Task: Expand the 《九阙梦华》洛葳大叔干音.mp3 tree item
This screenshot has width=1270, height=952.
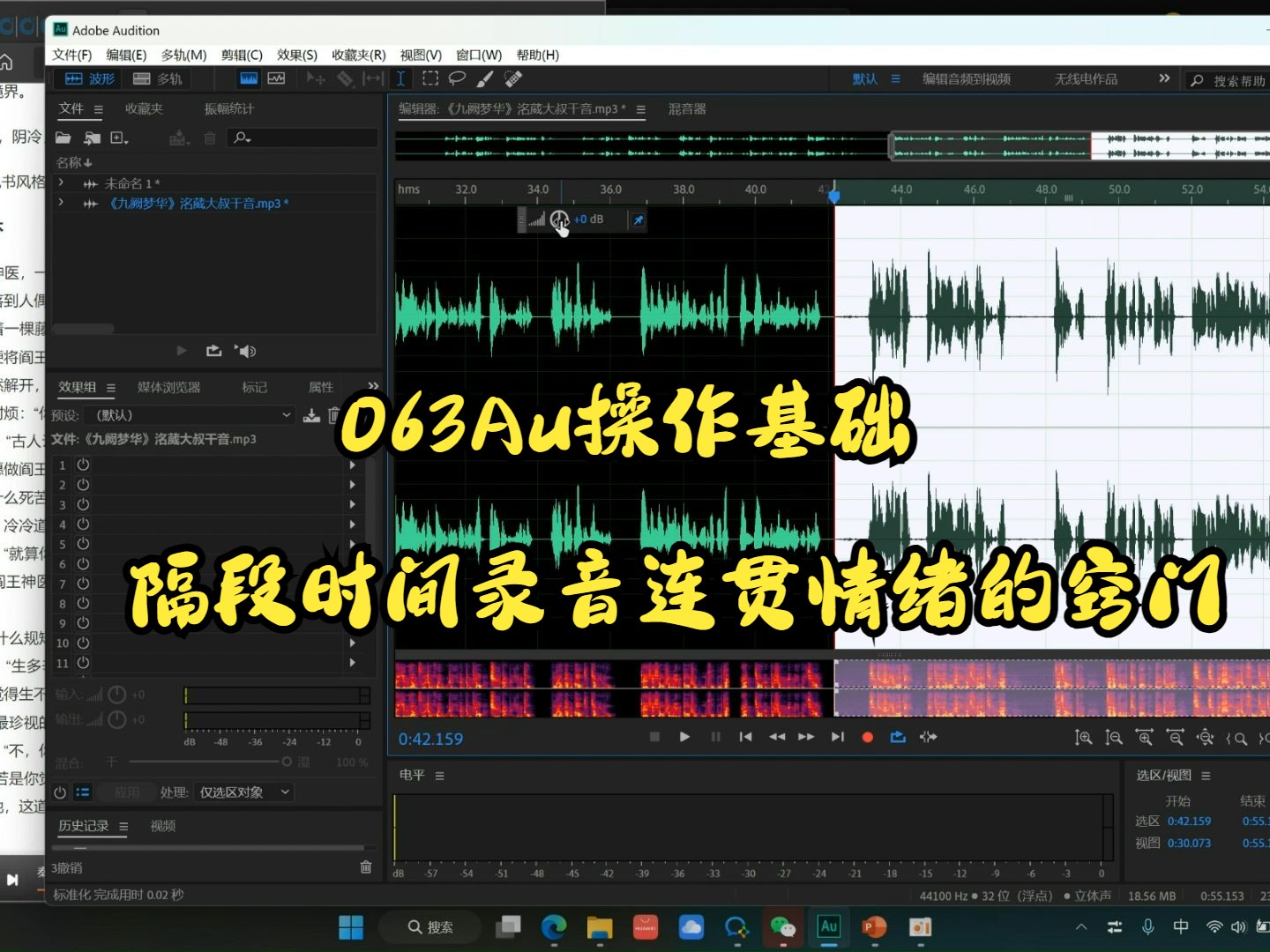Action: (x=60, y=202)
